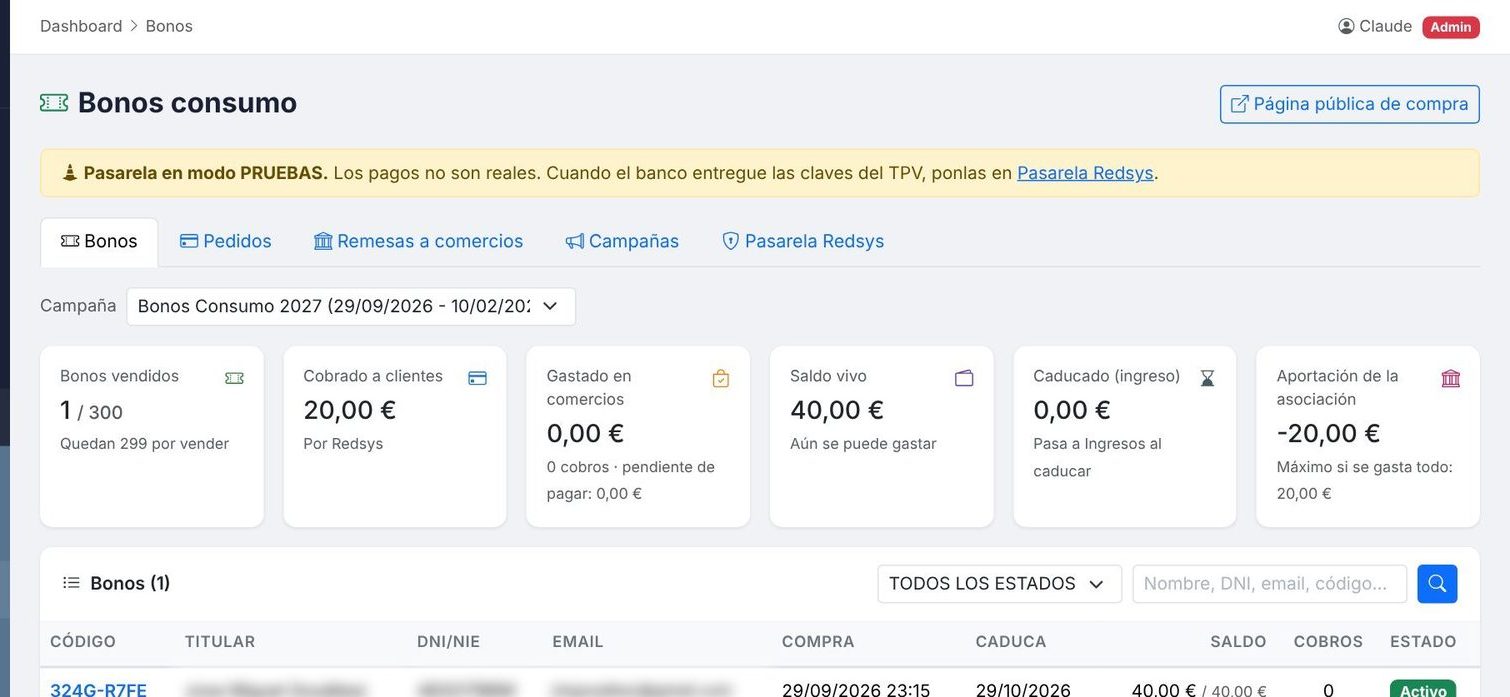Click the Bonos (1) table heading
This screenshot has height=697, width=1510.
point(130,583)
